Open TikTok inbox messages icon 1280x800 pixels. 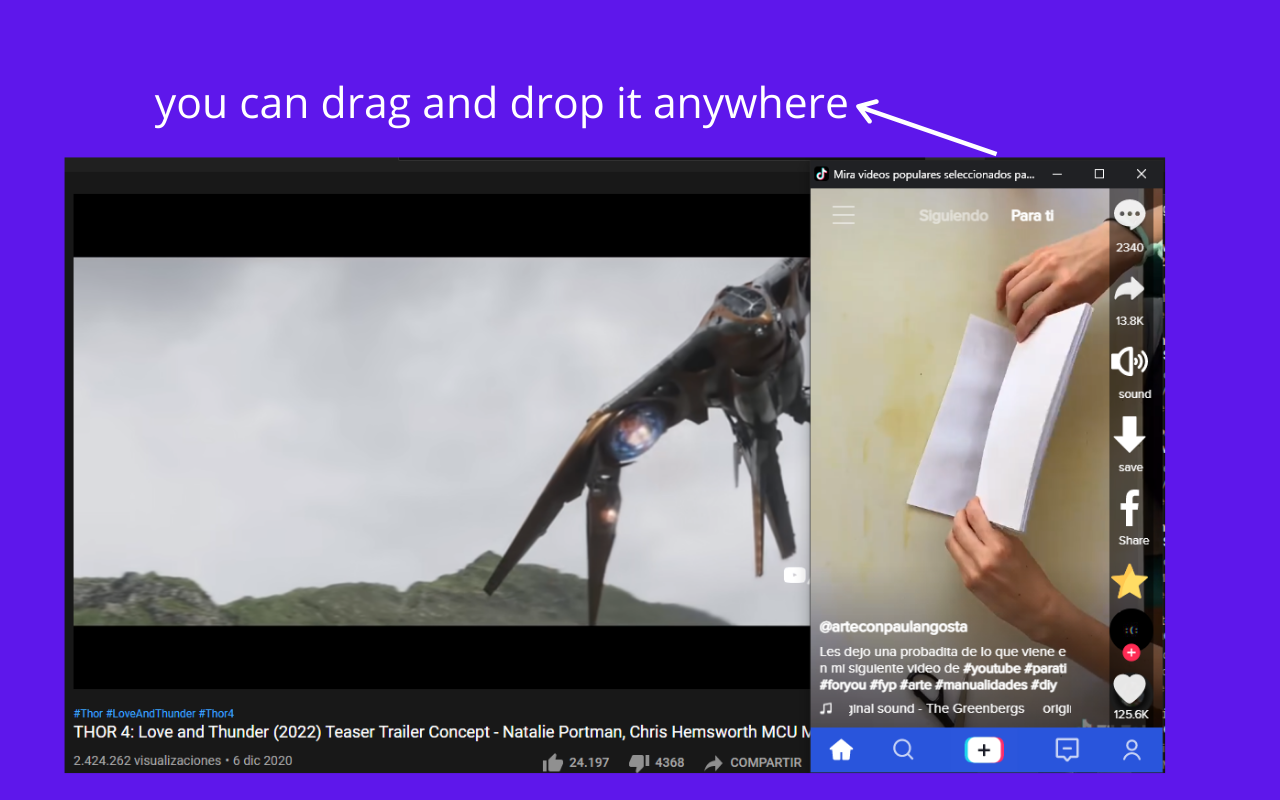(1067, 750)
